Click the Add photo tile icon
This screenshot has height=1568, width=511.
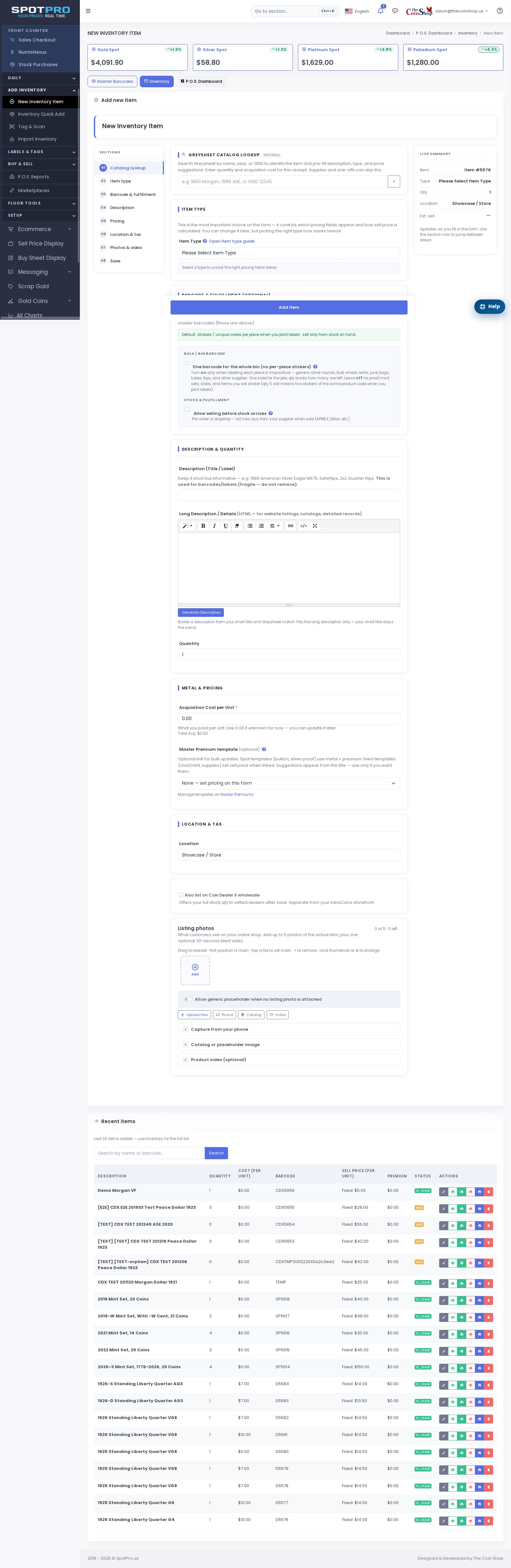[195, 970]
